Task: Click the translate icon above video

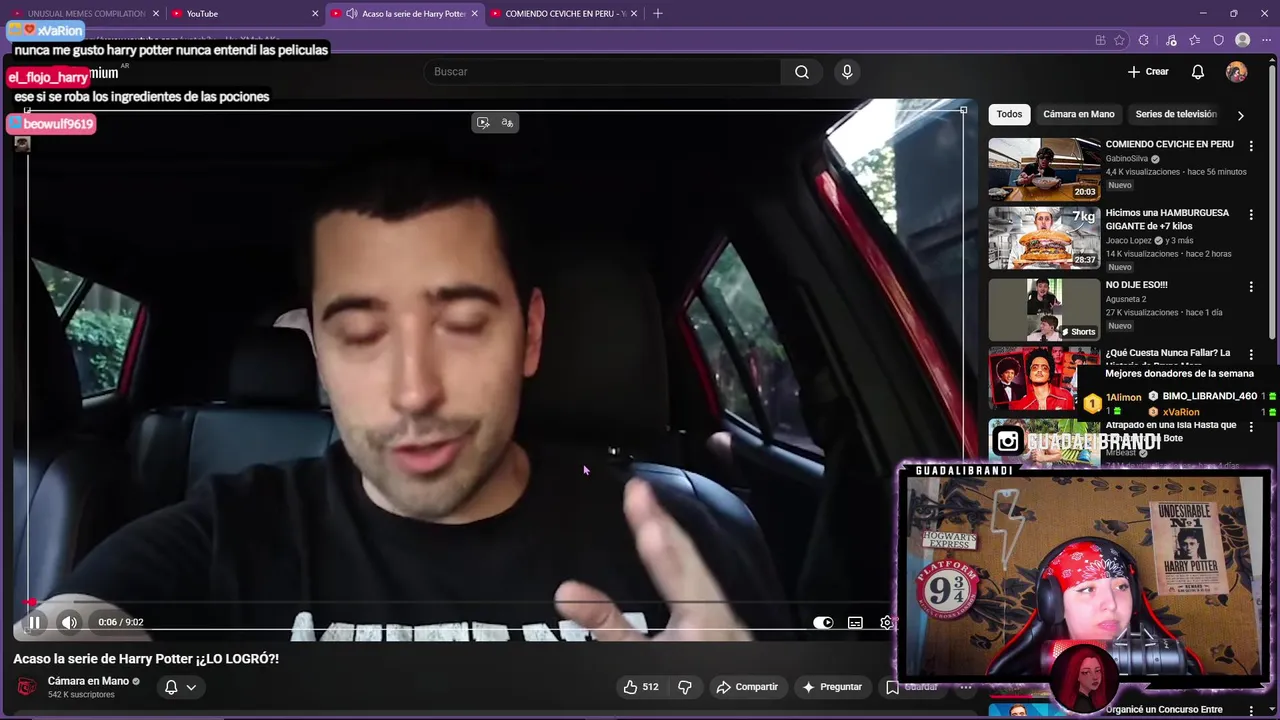Action: click(x=507, y=122)
